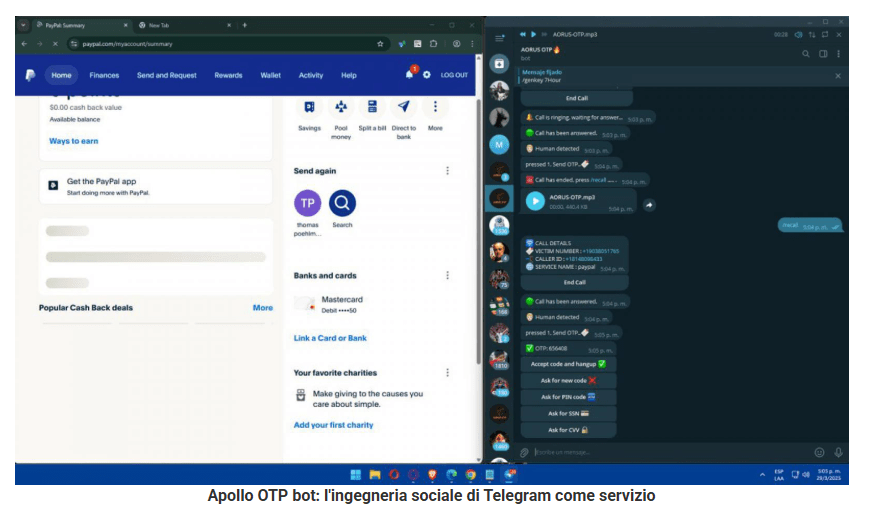884x512 pixels.
Task: Toggle playback order in the audio player
Action: (812, 34)
